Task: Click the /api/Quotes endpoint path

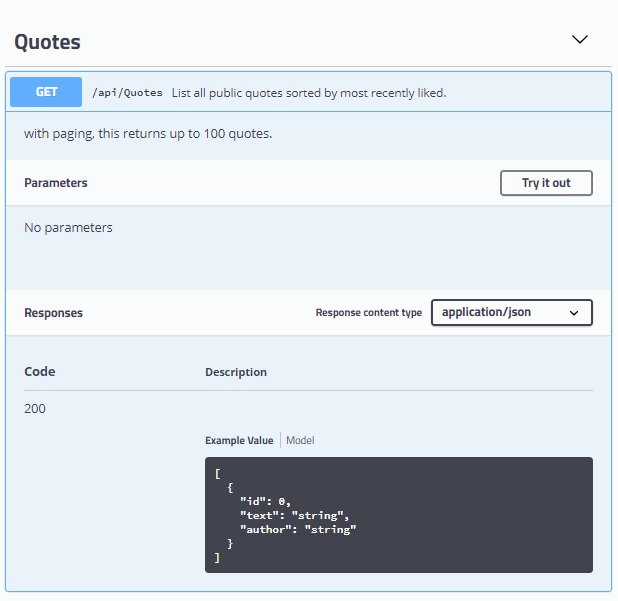Action: click(127, 93)
